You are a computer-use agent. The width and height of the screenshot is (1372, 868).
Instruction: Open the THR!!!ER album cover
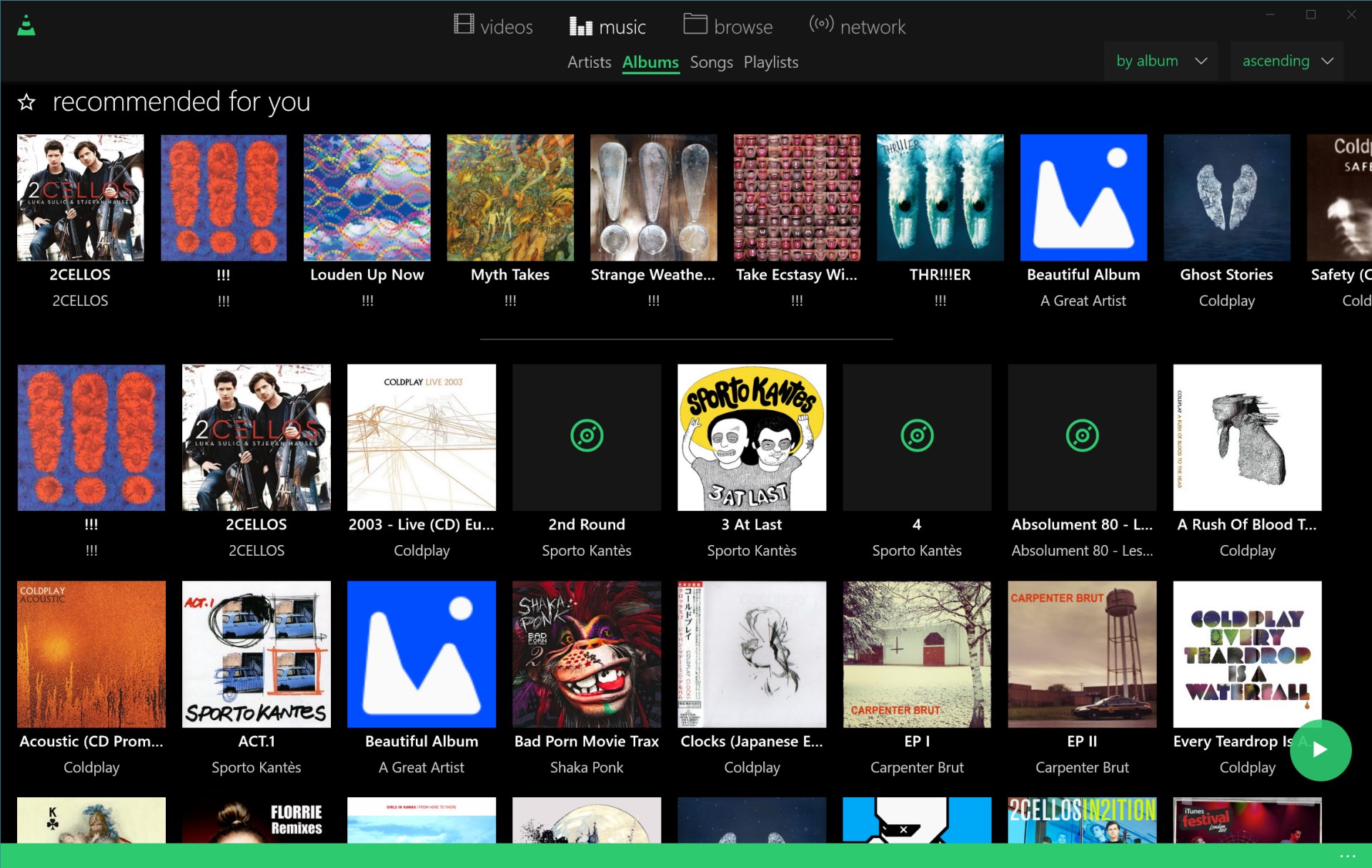click(940, 197)
